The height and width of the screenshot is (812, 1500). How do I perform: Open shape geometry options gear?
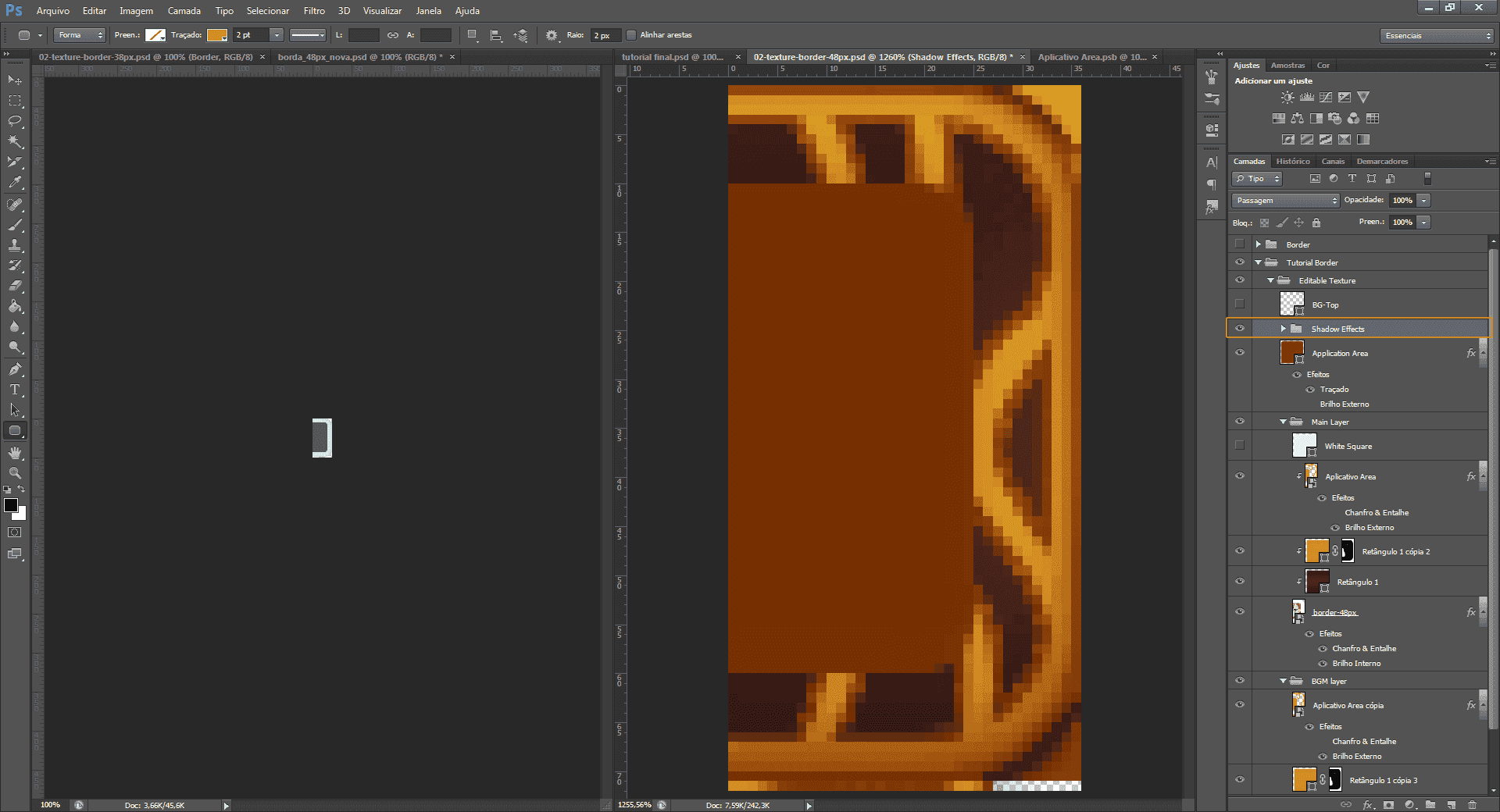point(552,35)
